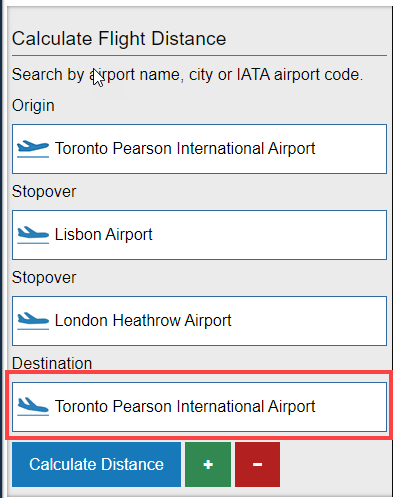Click the plane icon beside Lisbon Airport

[33, 235]
